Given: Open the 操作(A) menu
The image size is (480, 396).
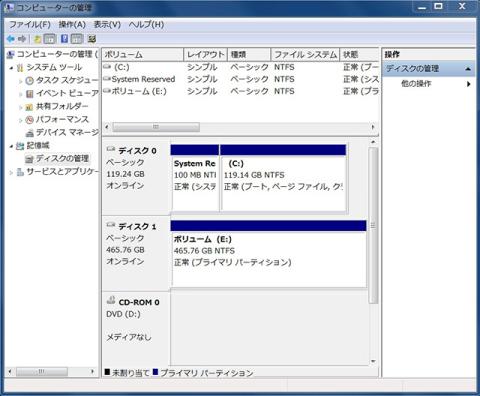Looking at the screenshot, I should [72, 24].
